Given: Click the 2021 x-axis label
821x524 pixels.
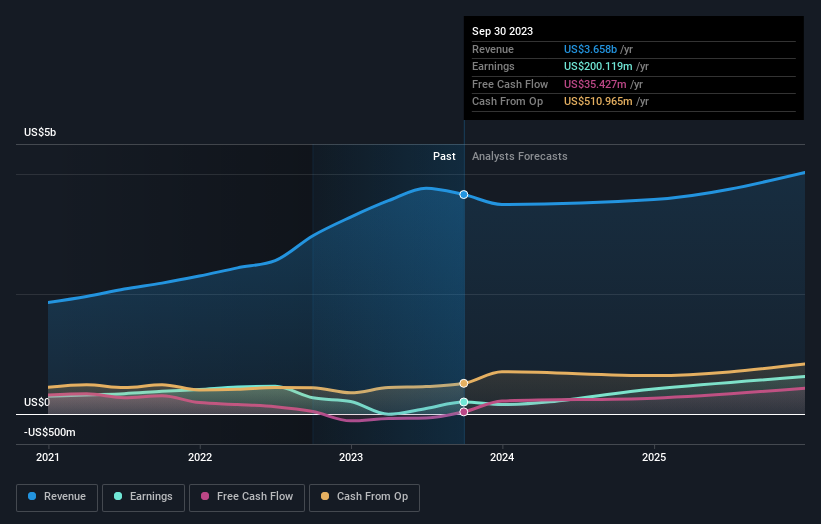Looking at the screenshot, I should click(48, 458).
